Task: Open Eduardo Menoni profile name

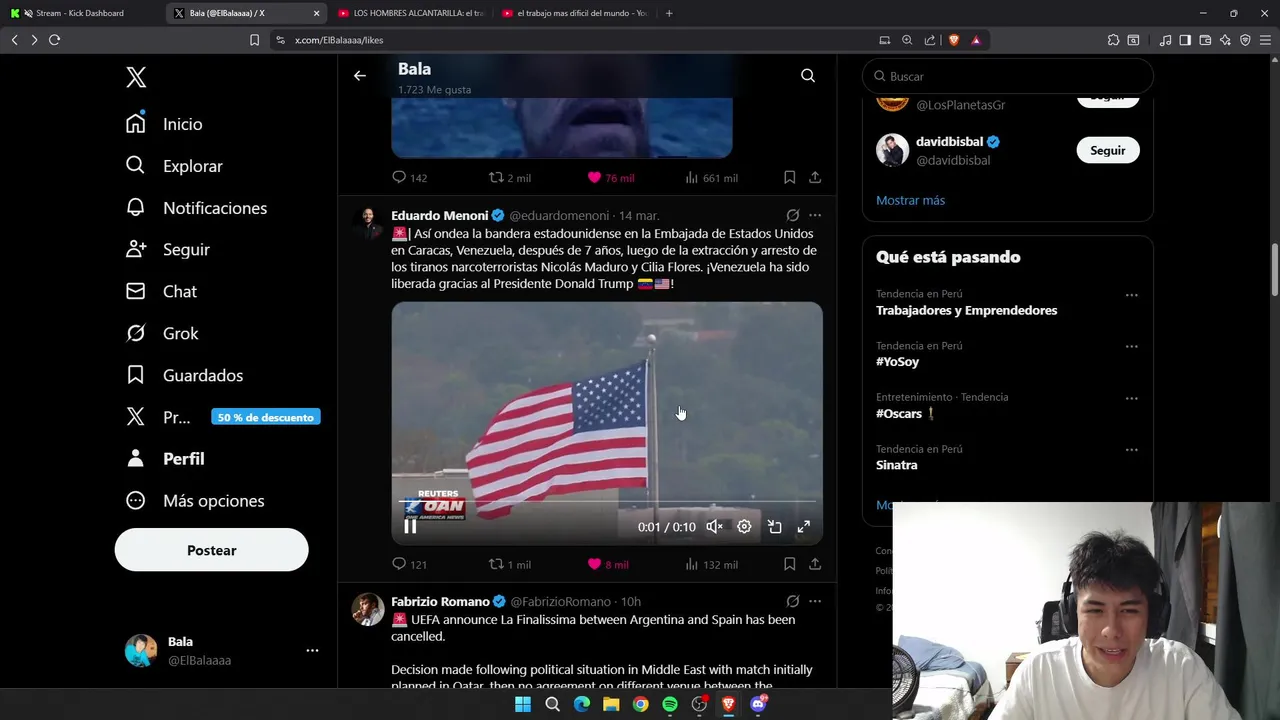Action: point(439,215)
